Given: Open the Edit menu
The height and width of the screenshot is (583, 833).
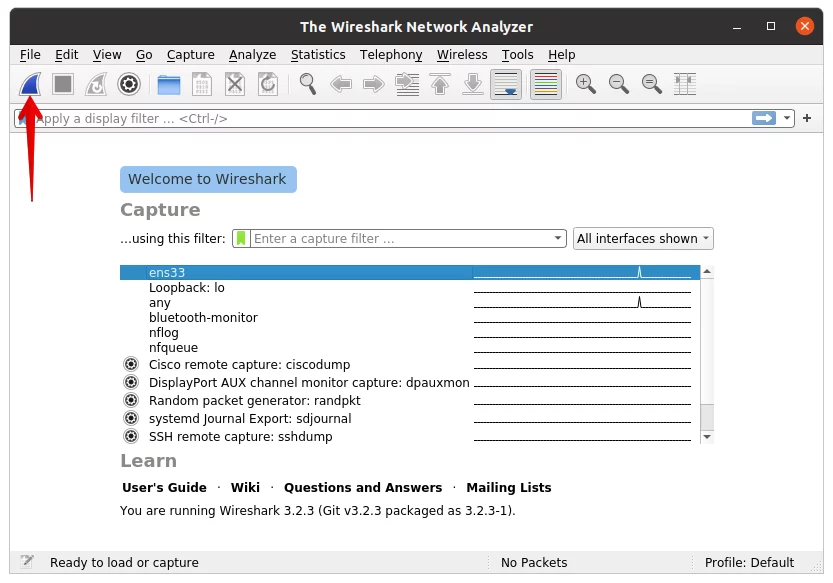Looking at the screenshot, I should point(66,55).
